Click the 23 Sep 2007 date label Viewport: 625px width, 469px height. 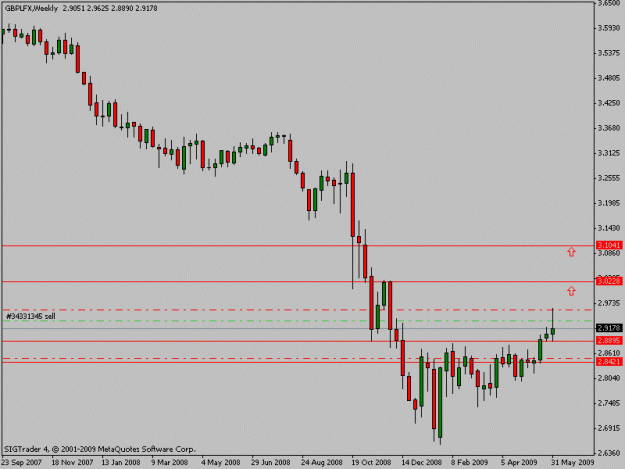pyautogui.click(x=22, y=462)
